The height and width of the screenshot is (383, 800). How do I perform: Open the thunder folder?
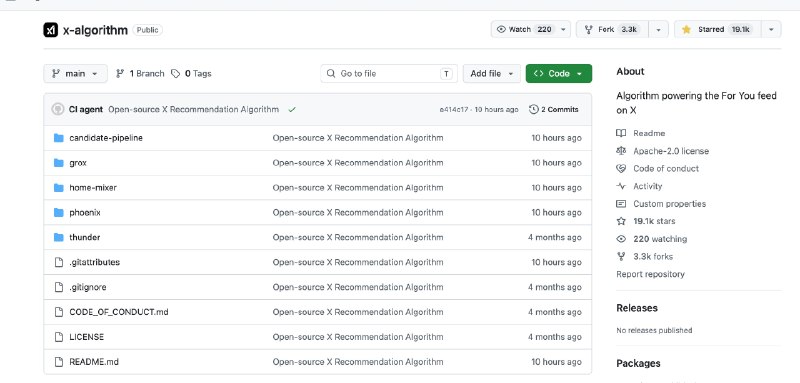(85, 237)
